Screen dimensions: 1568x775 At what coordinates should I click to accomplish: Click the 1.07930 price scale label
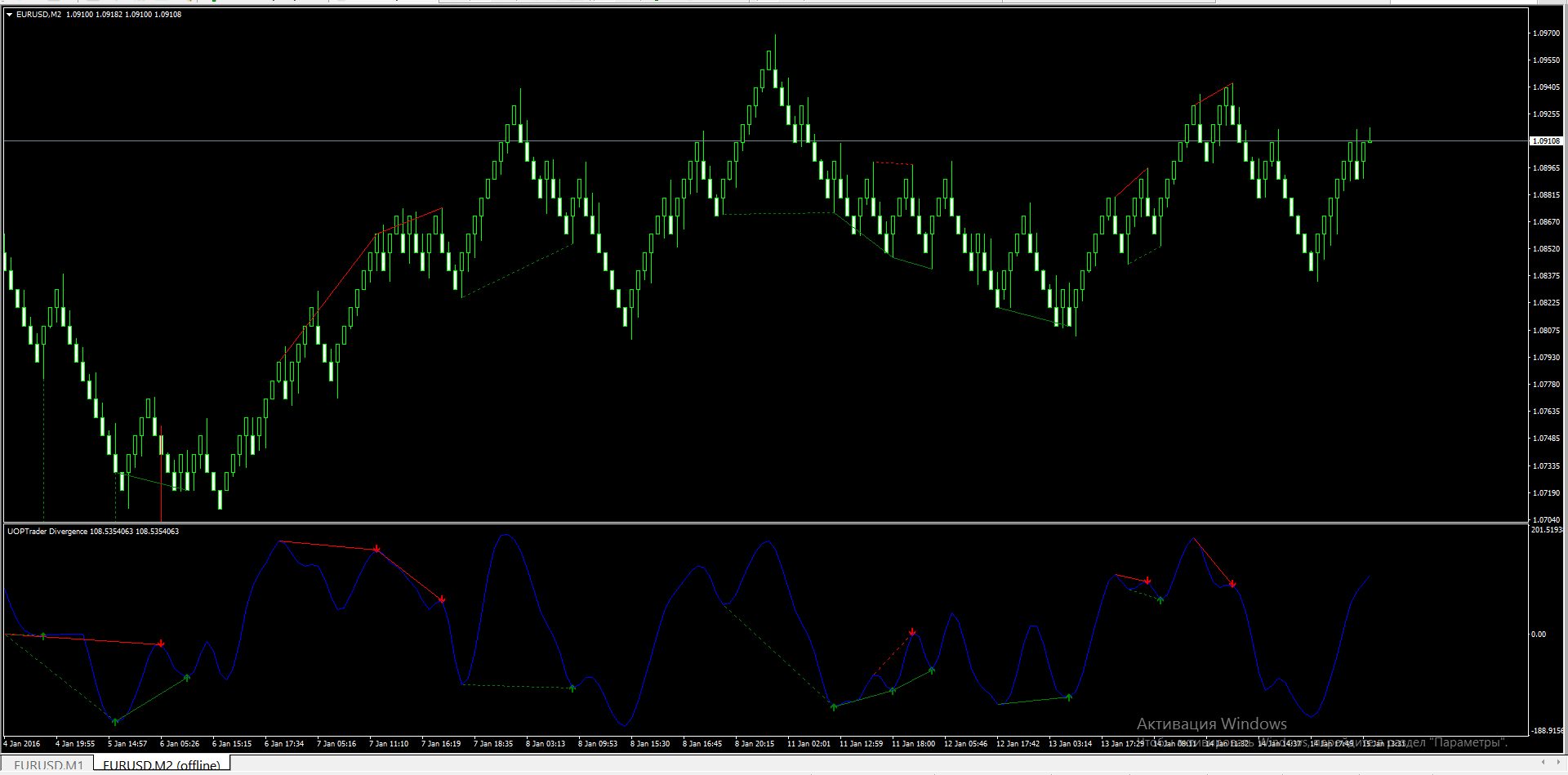click(1546, 358)
